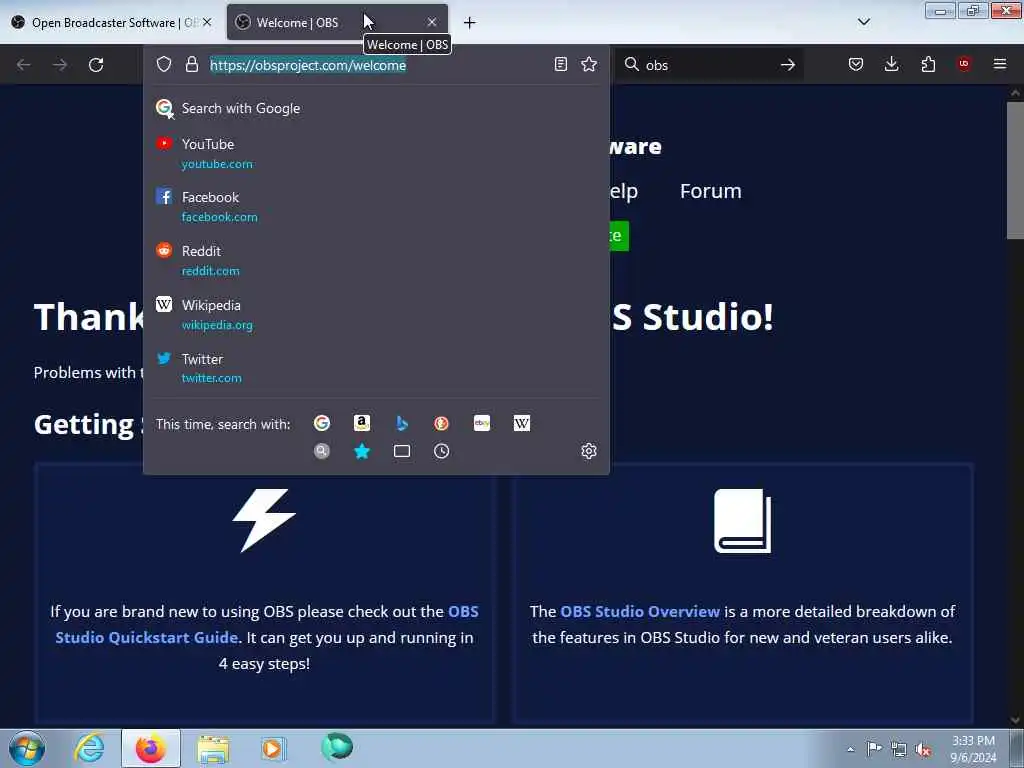Open the network status tray icon

(899, 750)
